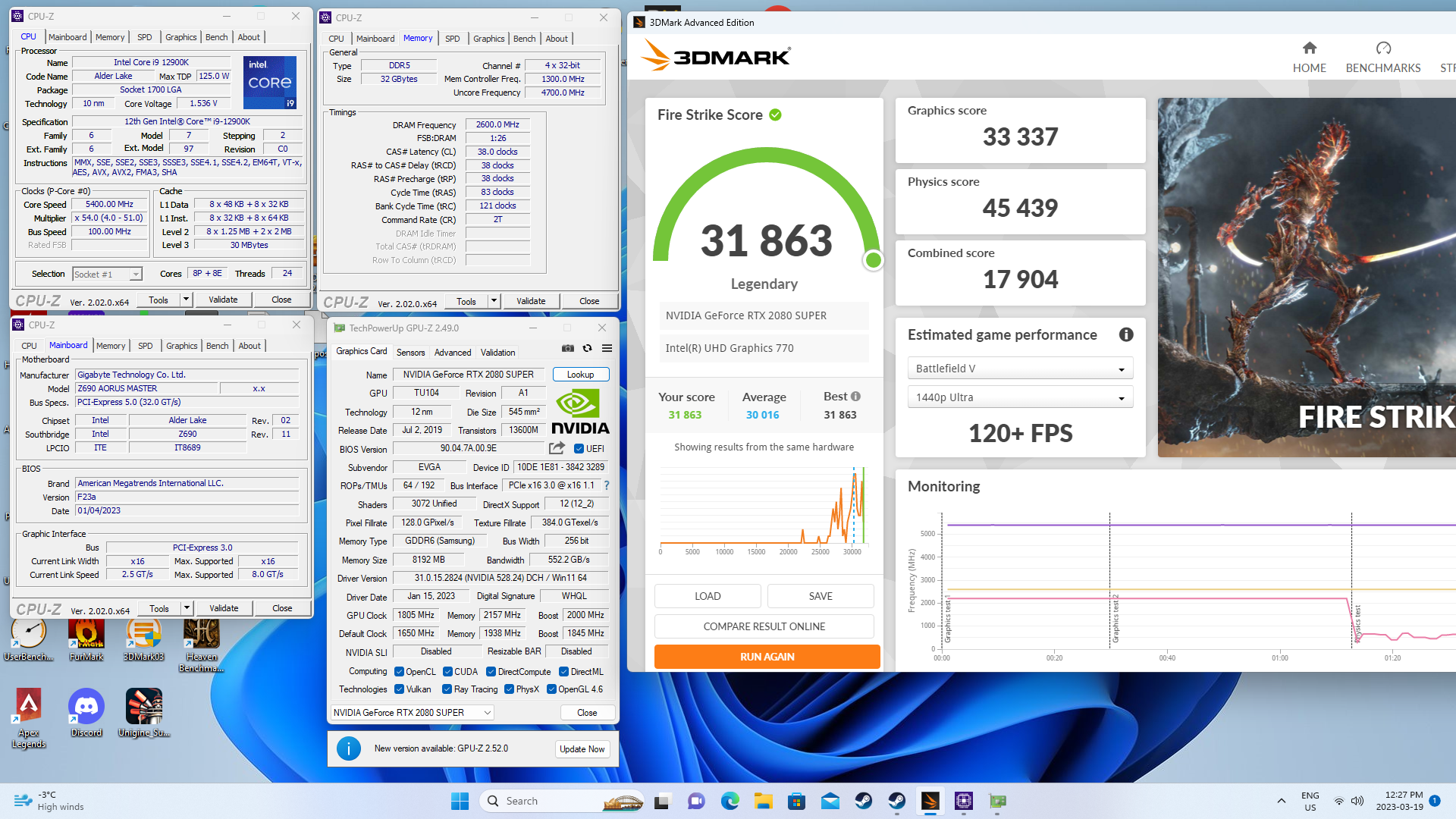Take GPU-Z screenshot with the camera icon

point(567,348)
